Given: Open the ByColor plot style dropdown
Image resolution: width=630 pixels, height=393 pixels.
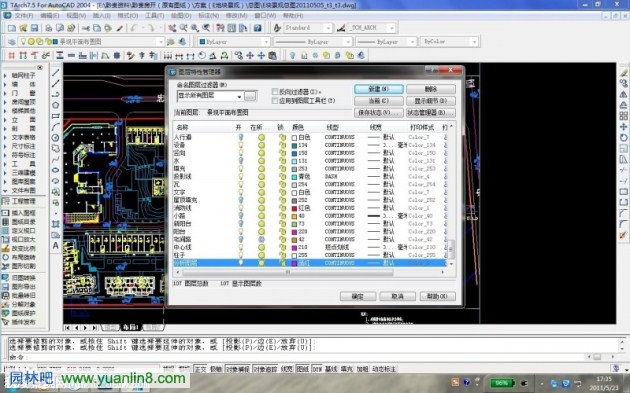Looking at the screenshot, I should (475, 42).
